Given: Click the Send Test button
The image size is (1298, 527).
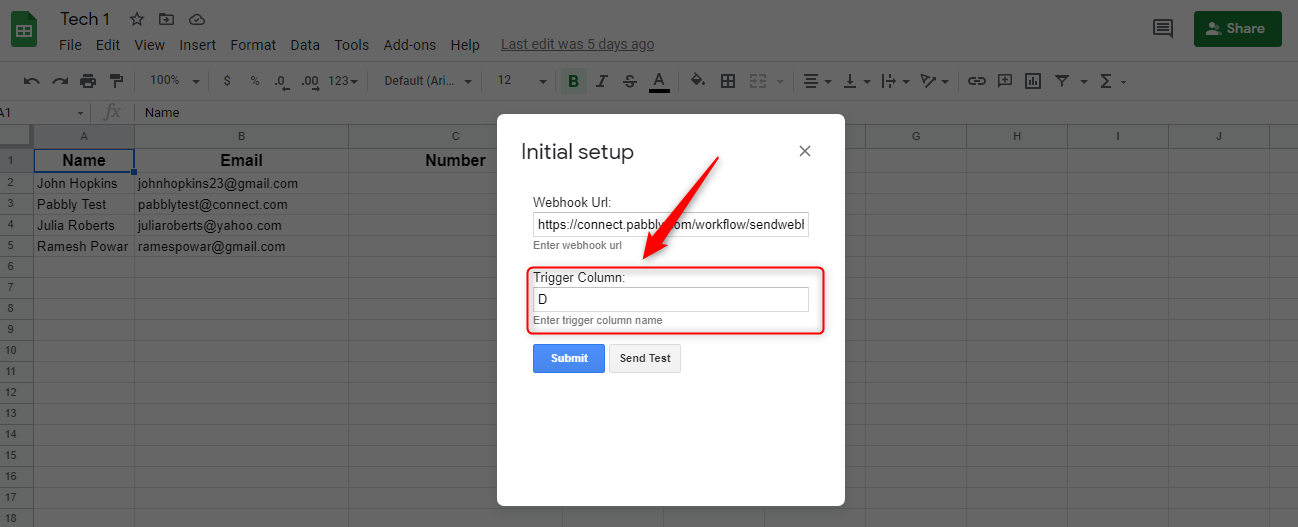Looking at the screenshot, I should [x=645, y=358].
